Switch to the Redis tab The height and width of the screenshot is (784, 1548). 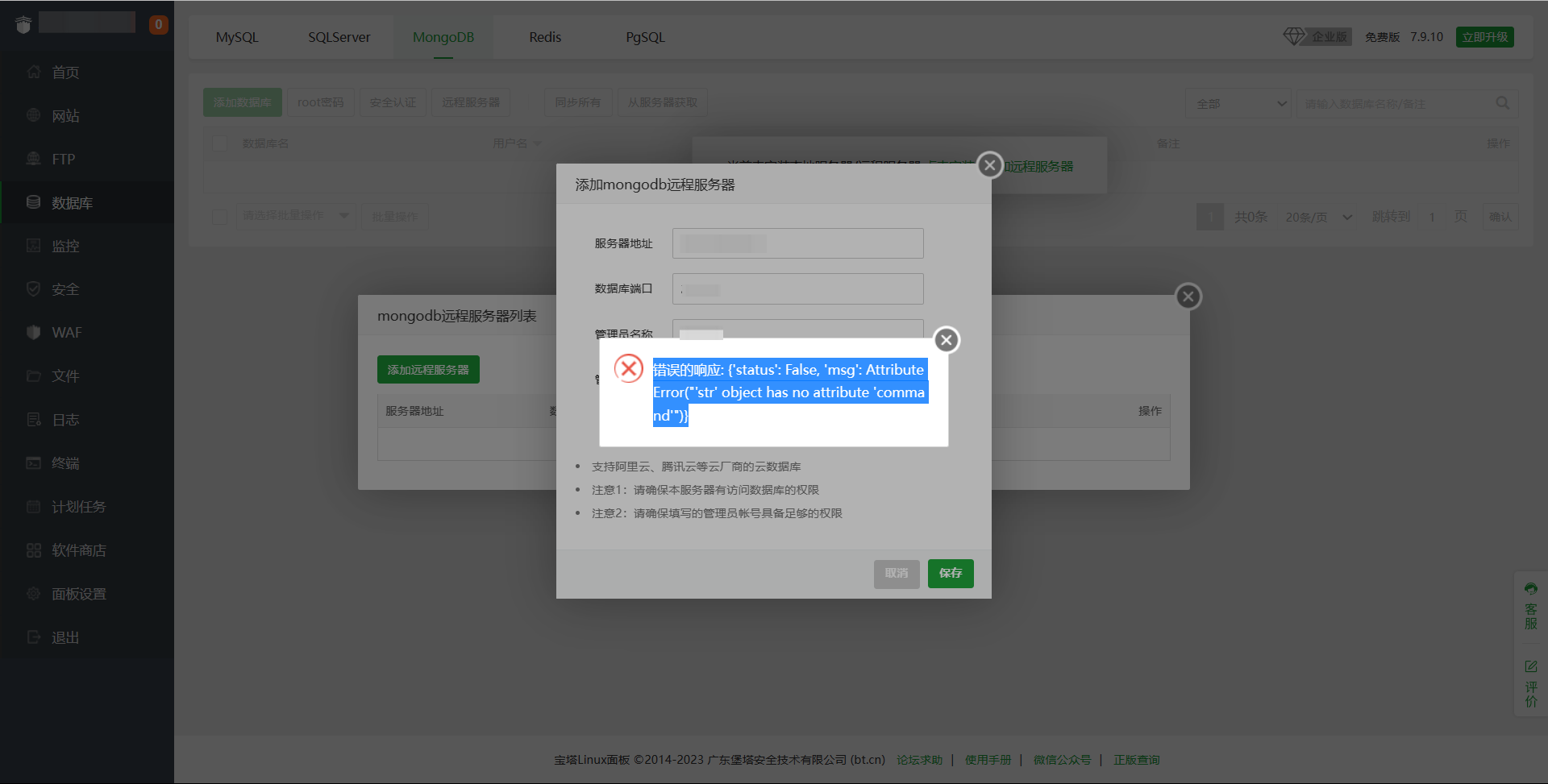coord(545,37)
